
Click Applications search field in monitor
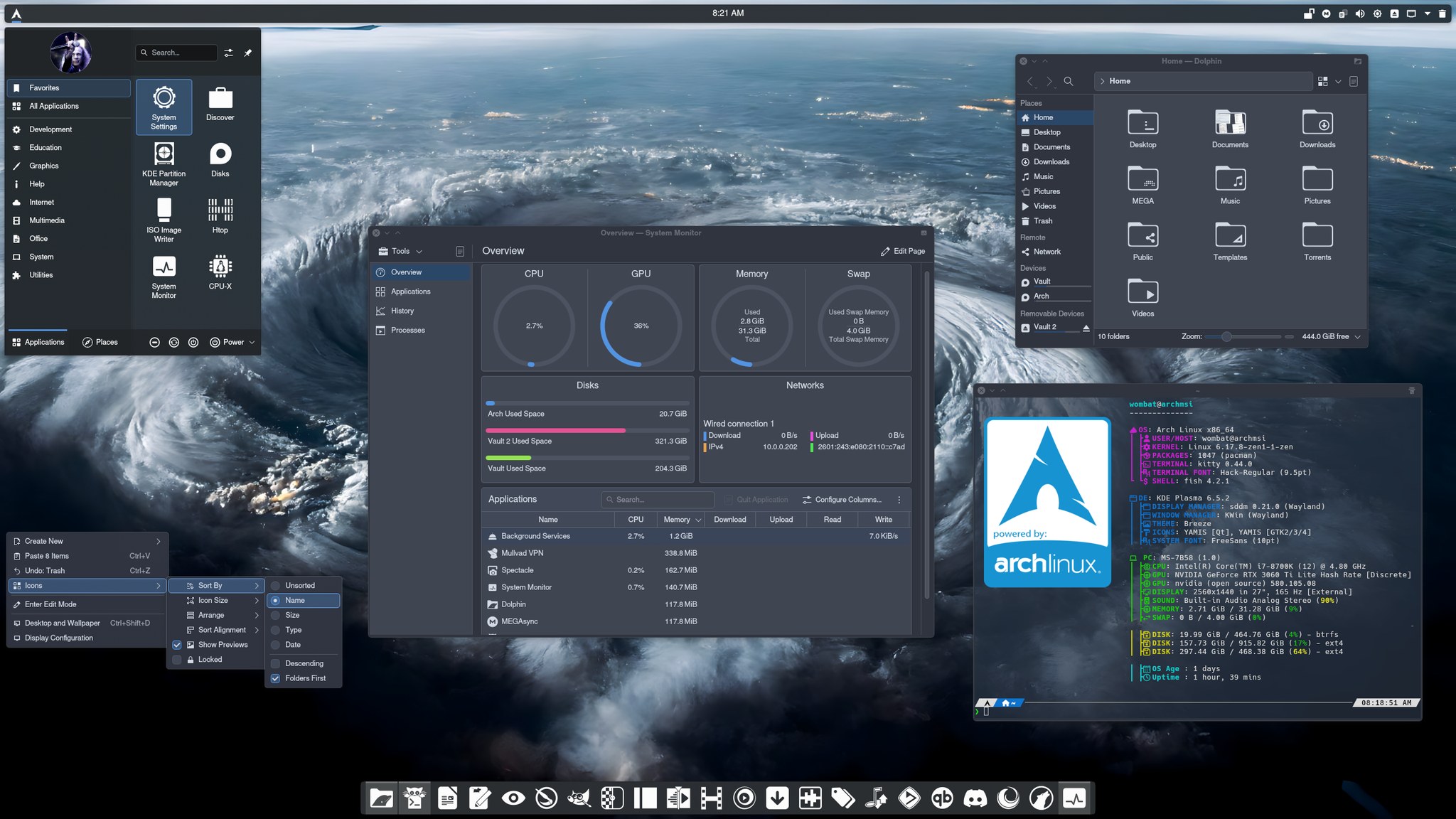(657, 500)
